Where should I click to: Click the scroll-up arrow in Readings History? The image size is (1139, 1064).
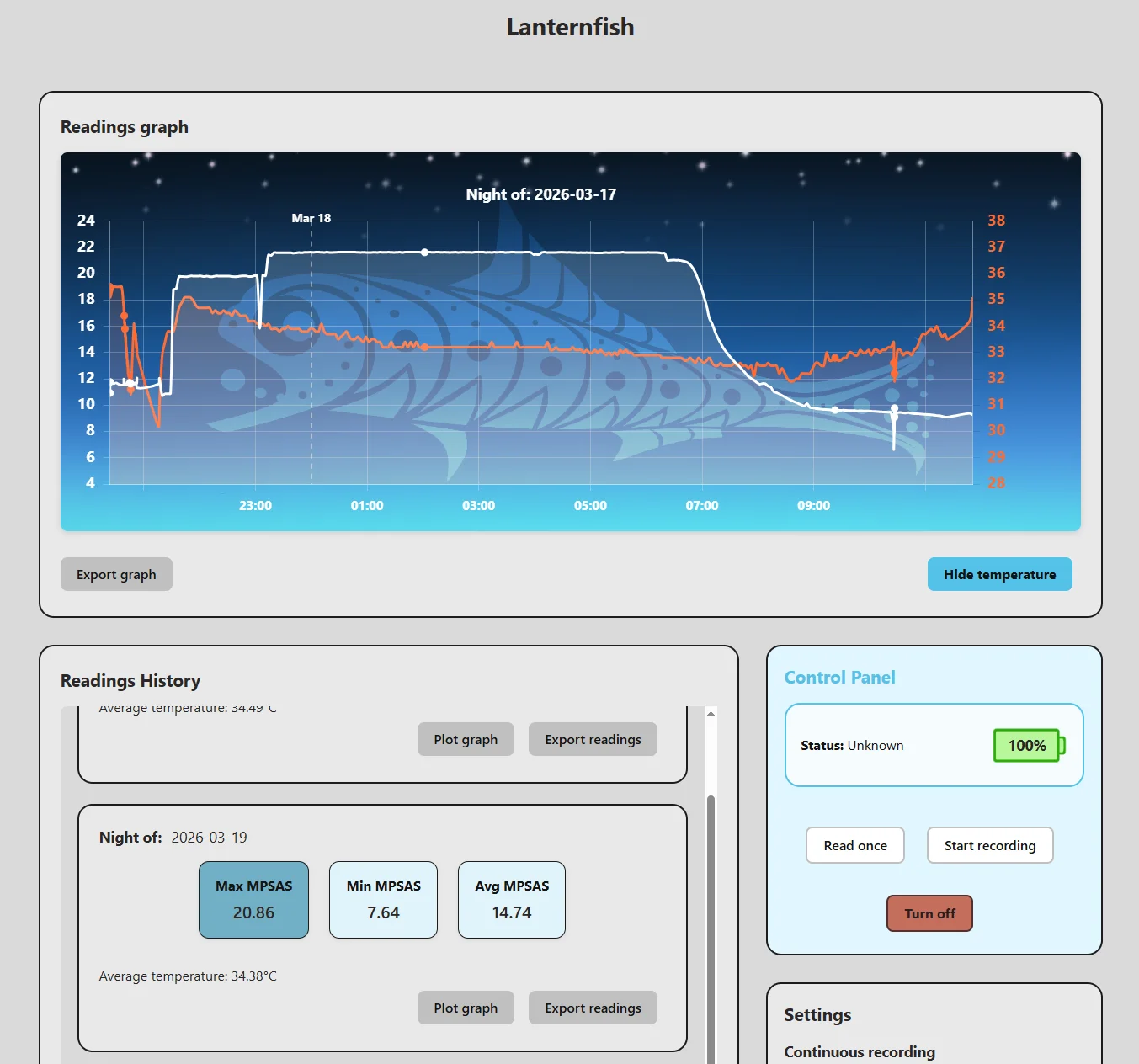click(711, 713)
